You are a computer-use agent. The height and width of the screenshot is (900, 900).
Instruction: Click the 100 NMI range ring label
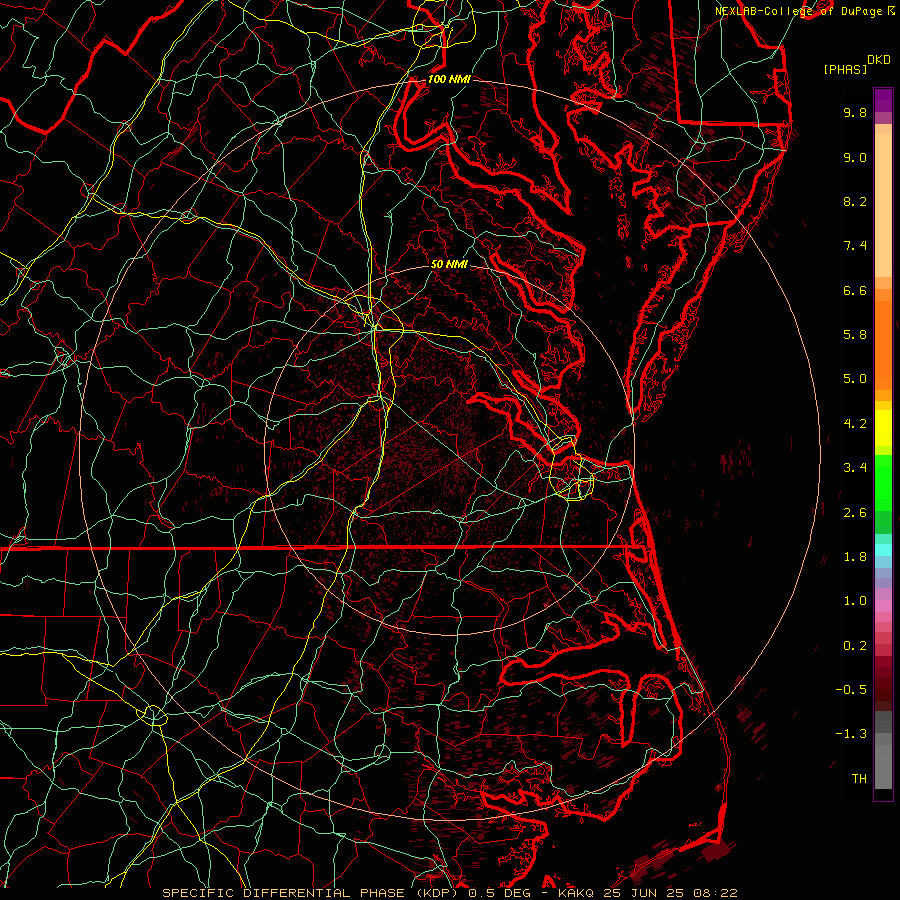coord(449,79)
